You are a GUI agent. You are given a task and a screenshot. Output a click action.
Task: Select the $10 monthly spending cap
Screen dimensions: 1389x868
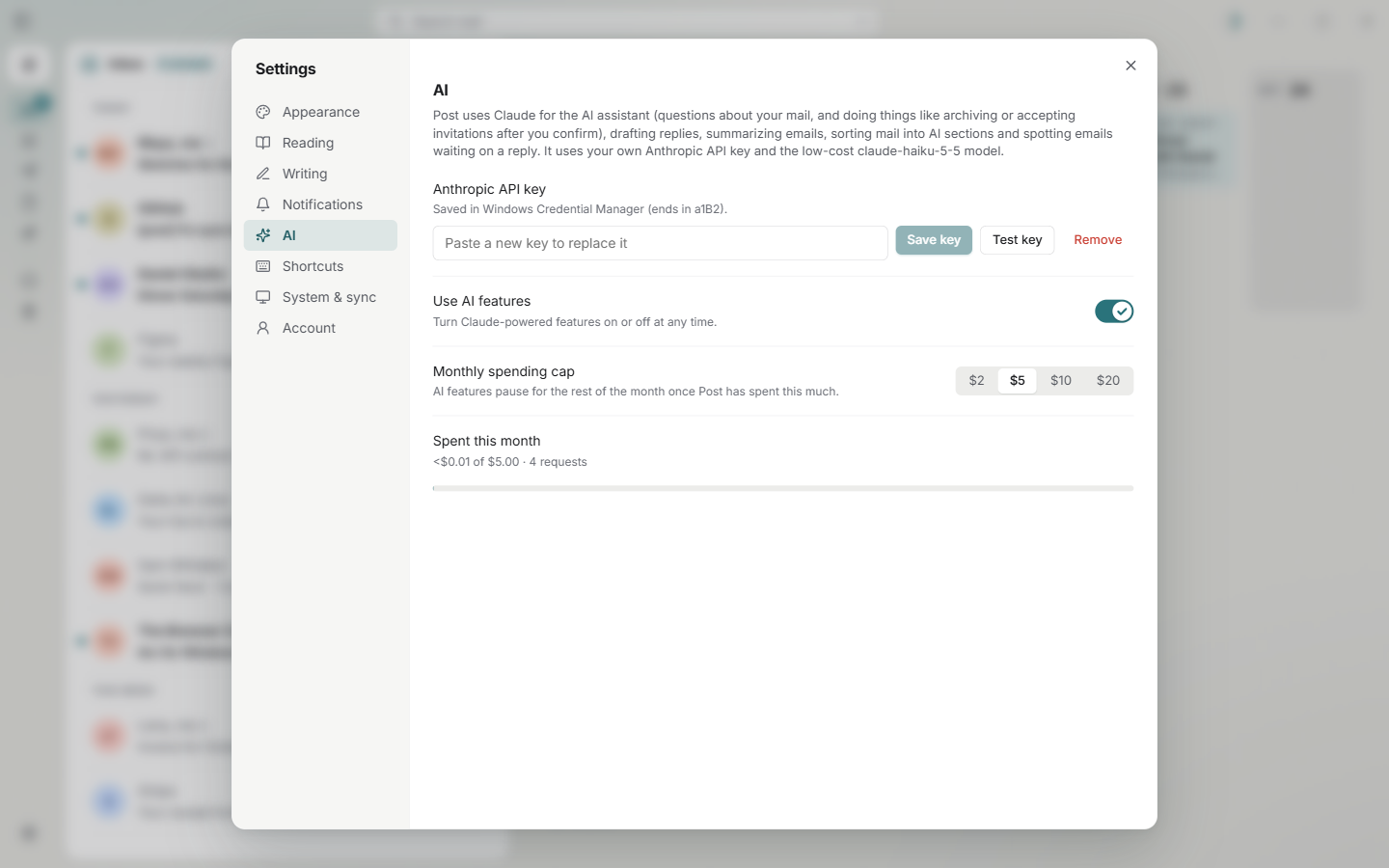click(1061, 381)
